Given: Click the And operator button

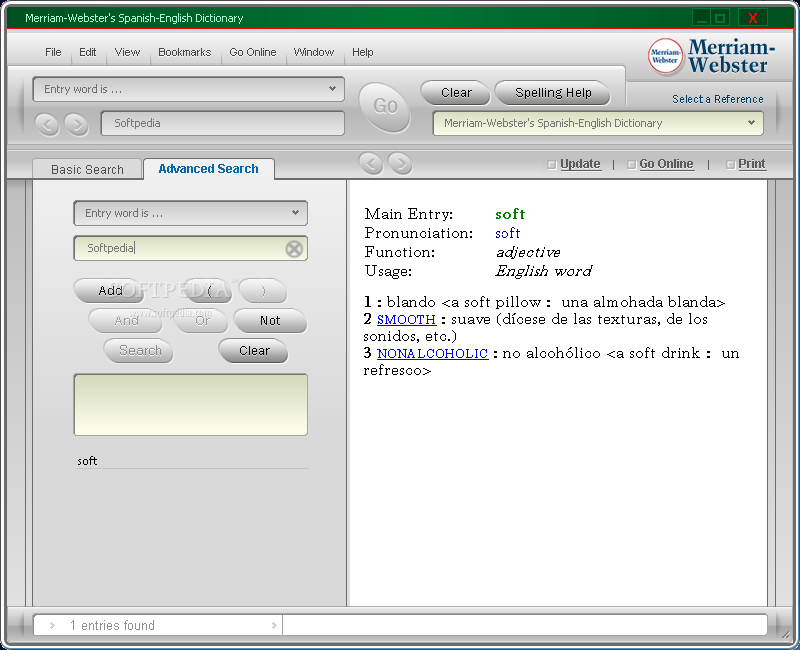Looking at the screenshot, I should 126,321.
